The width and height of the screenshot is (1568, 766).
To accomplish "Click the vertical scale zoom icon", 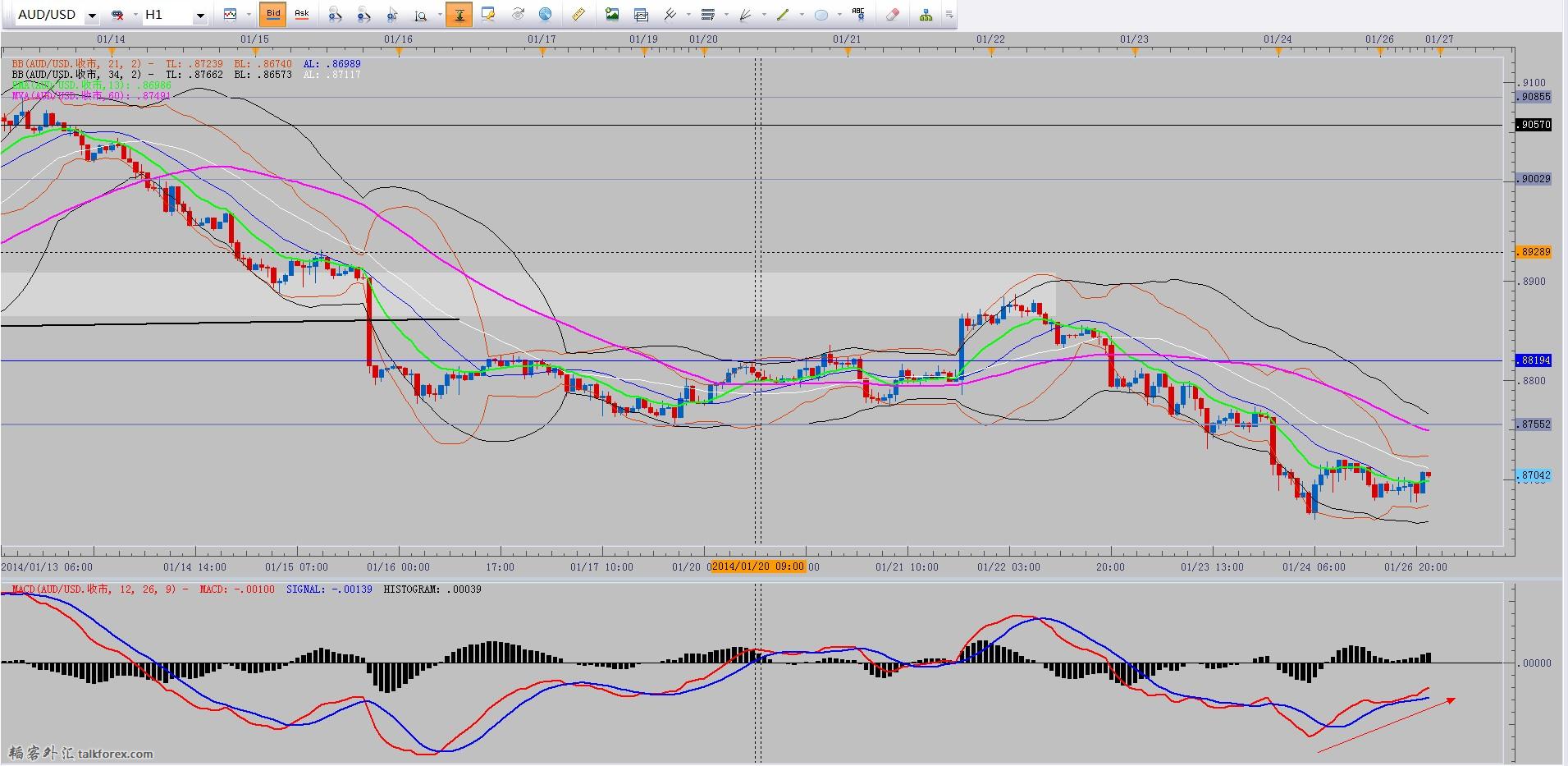I will 421,15.
